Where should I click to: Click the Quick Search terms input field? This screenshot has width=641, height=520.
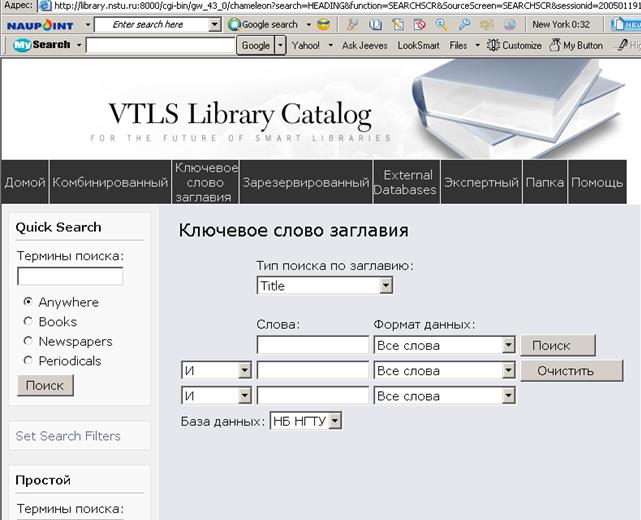pos(70,276)
